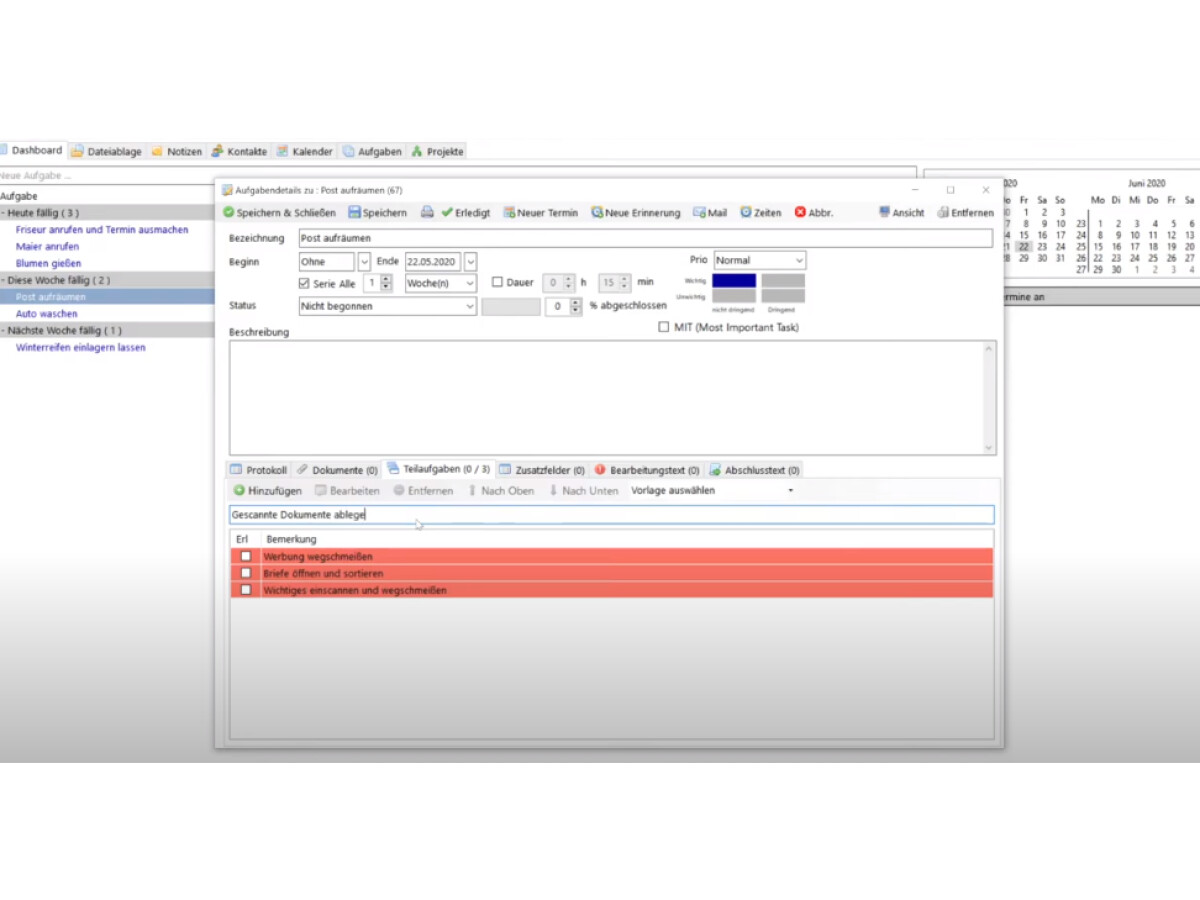Click Hinzufügen to add subtask

[267, 491]
